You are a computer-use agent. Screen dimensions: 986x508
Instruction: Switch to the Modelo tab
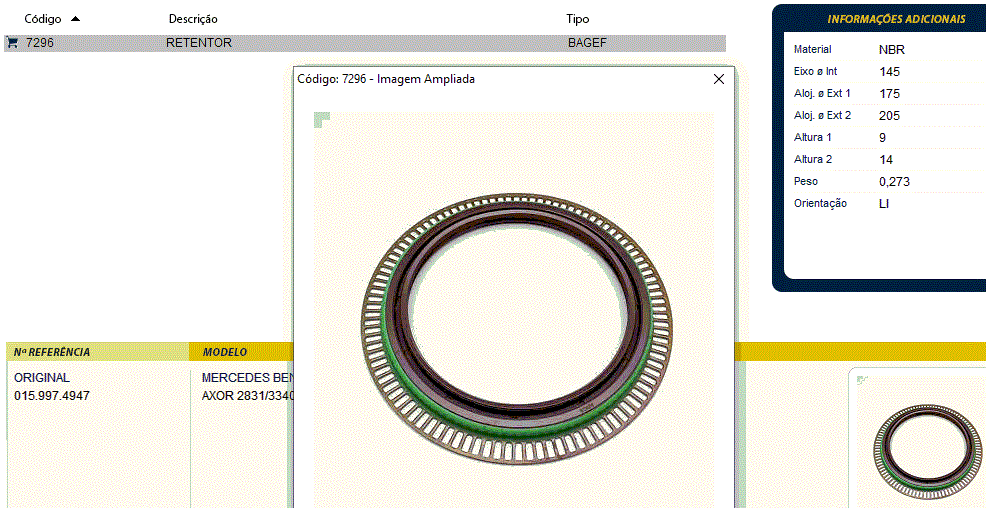coord(225,352)
